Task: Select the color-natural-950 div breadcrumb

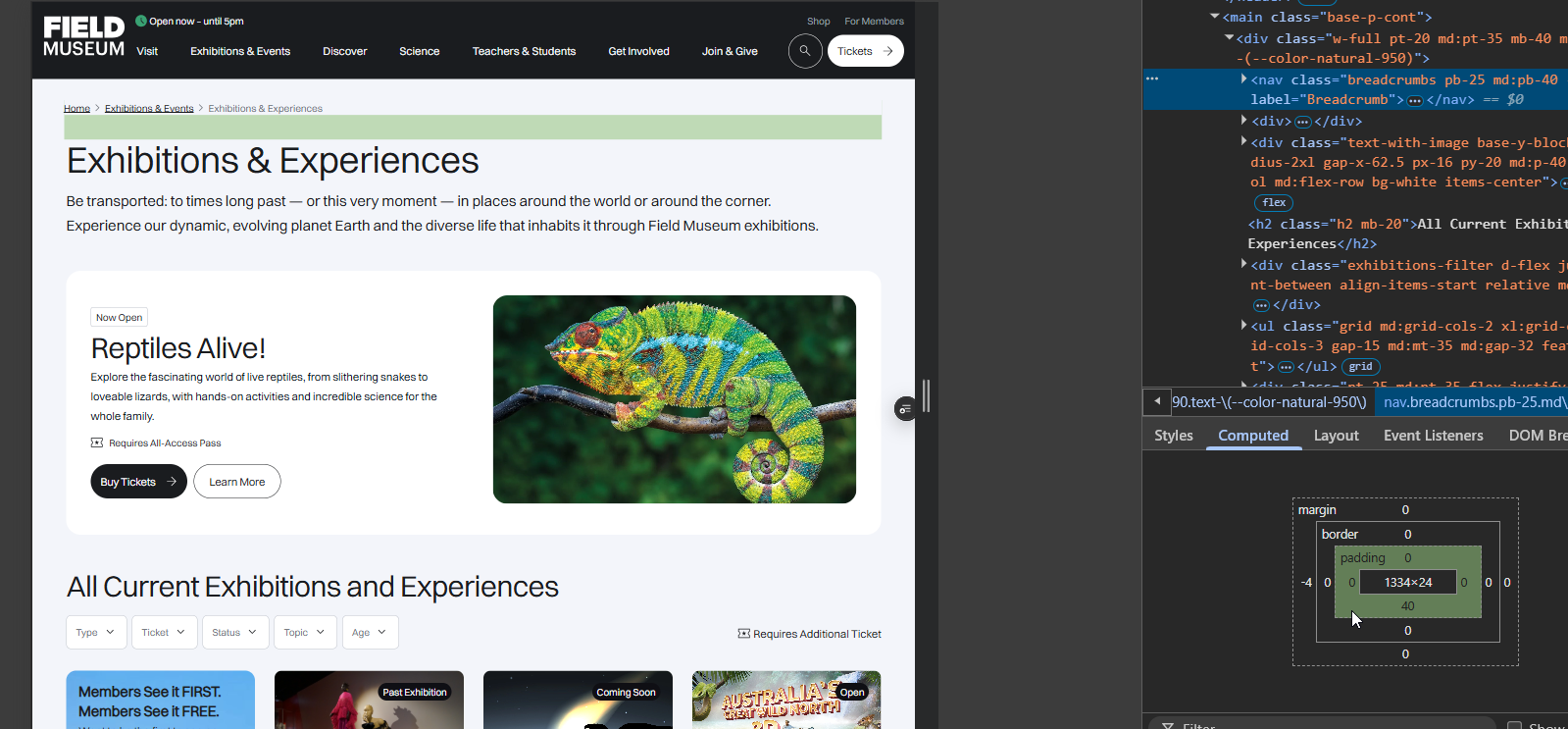Action: (x=1269, y=402)
